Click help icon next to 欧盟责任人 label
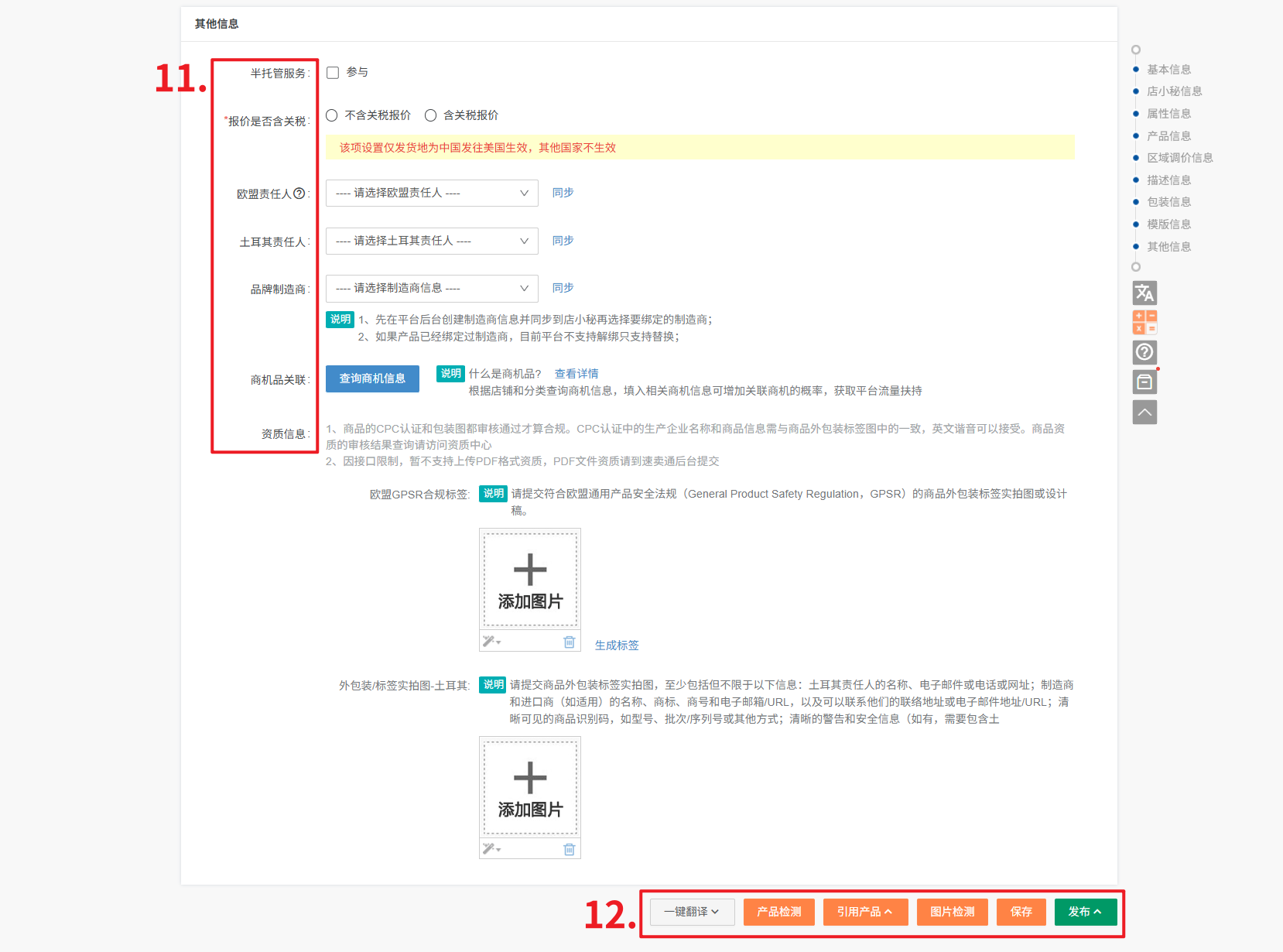The image size is (1283, 952). (299, 193)
